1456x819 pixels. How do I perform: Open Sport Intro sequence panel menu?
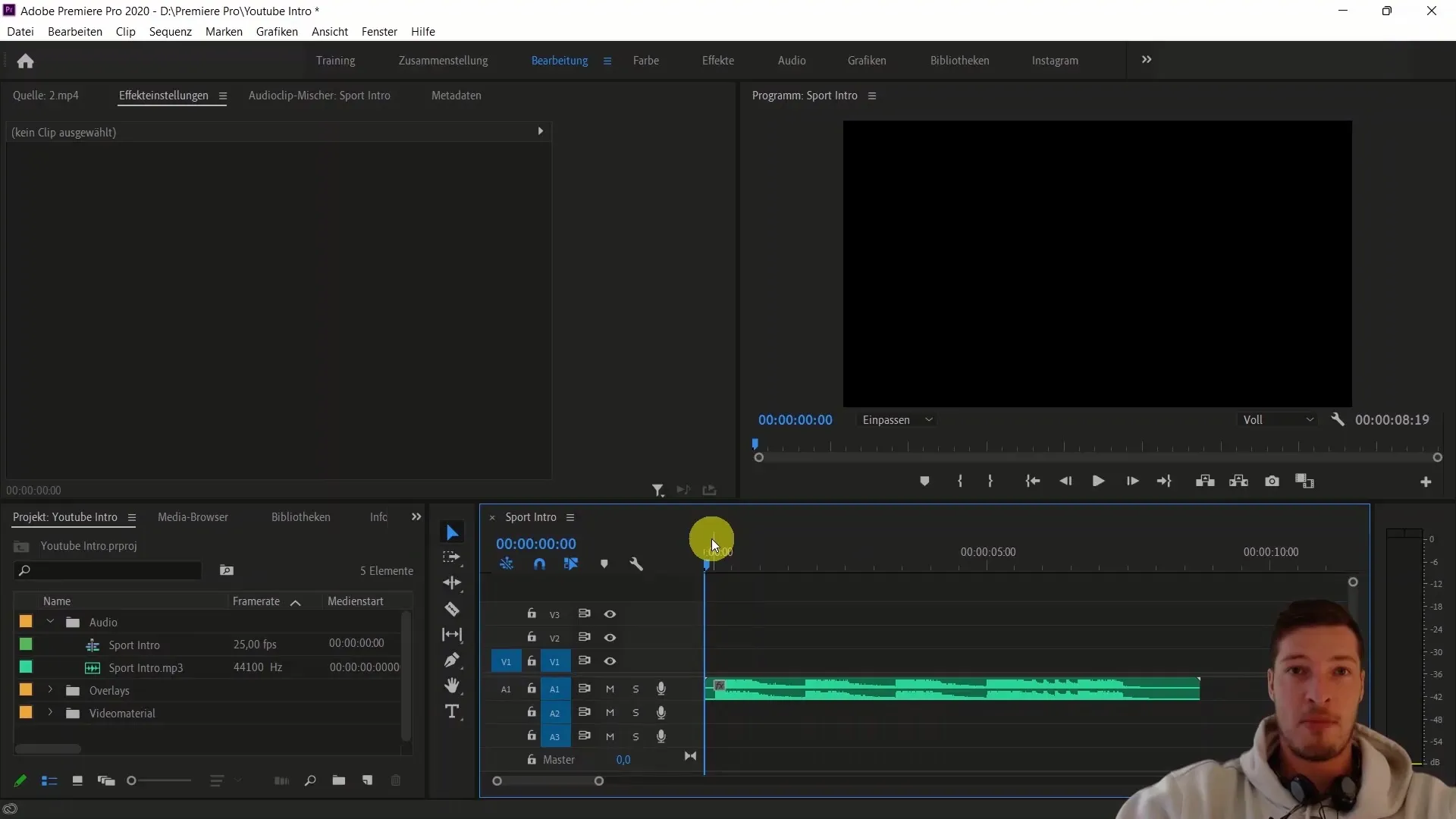click(x=570, y=517)
